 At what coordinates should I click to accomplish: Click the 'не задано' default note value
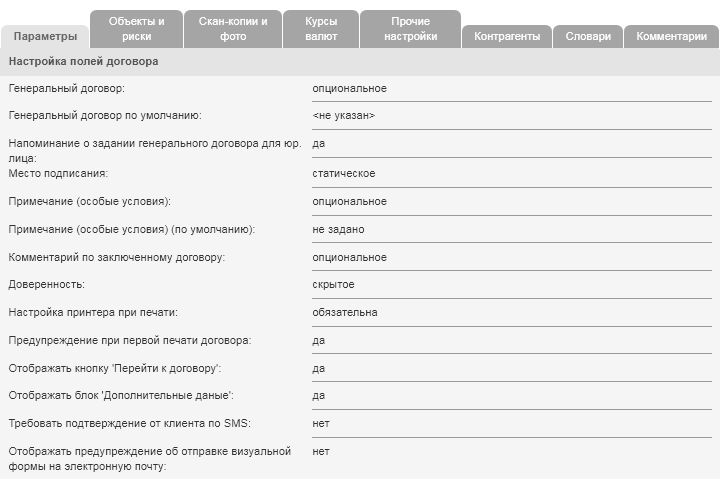pyautogui.click(x=338, y=230)
